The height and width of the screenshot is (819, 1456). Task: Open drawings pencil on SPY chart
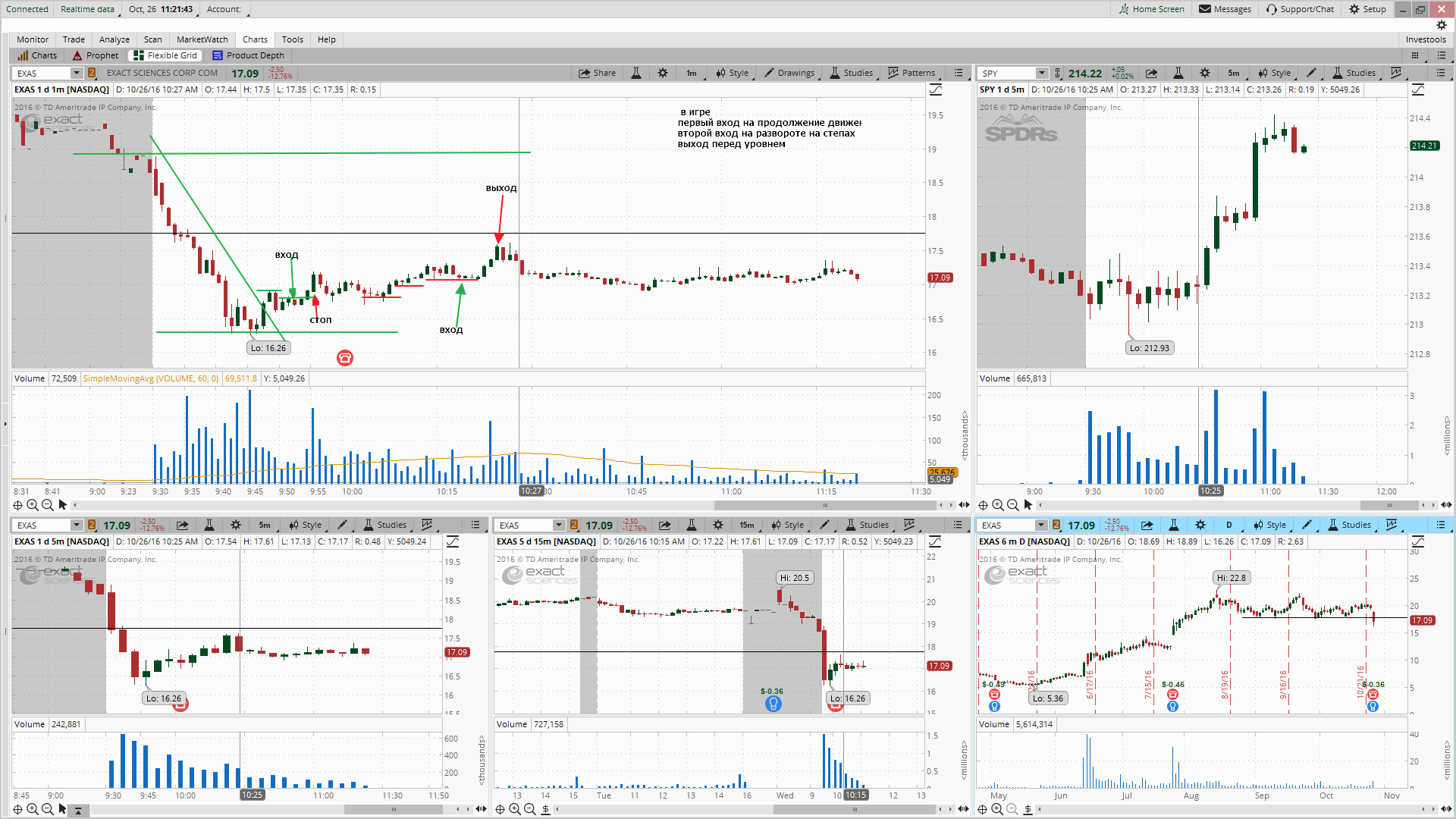tap(1312, 73)
